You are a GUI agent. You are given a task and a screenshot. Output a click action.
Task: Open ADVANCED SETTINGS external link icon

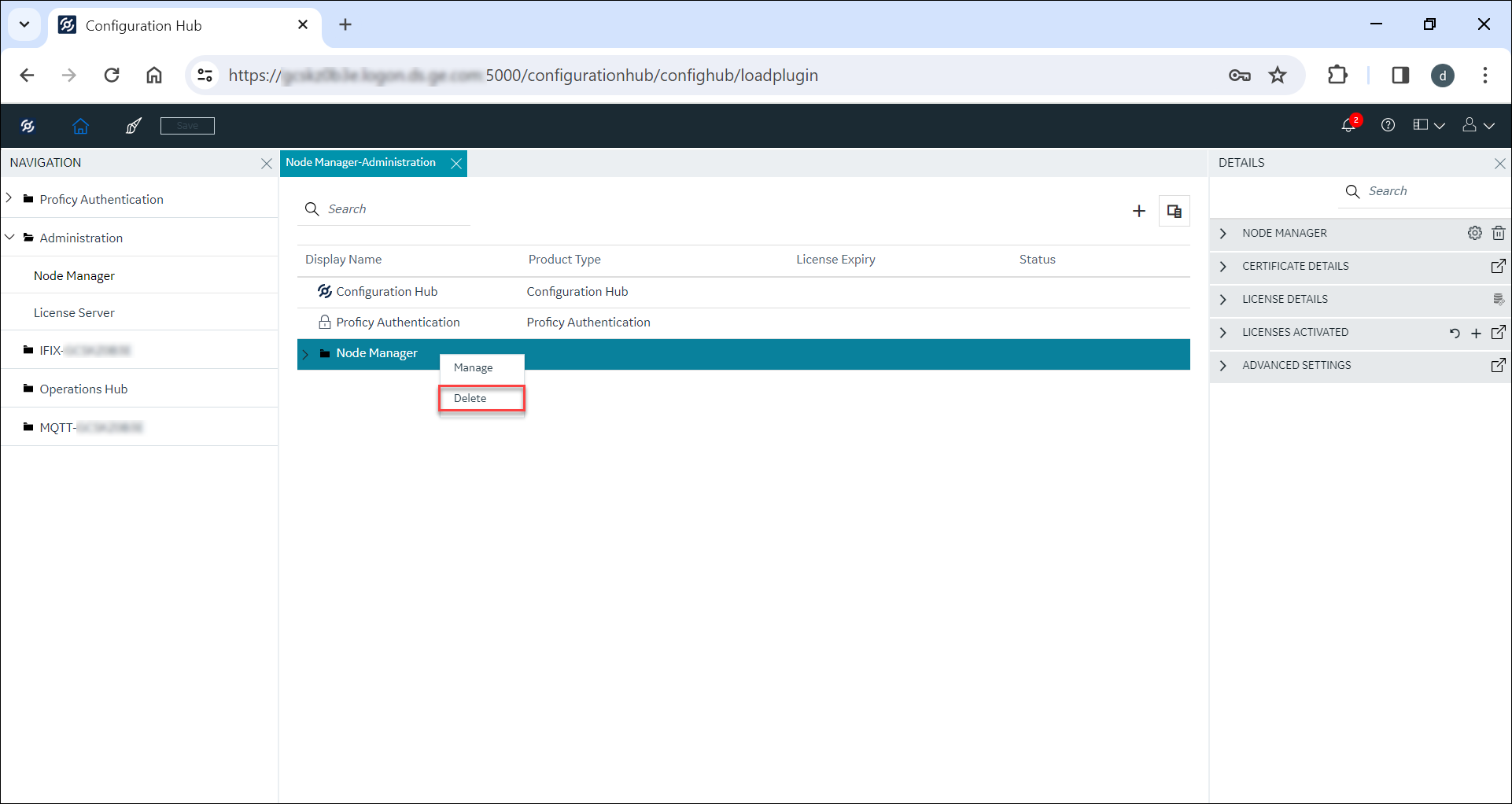1499,365
